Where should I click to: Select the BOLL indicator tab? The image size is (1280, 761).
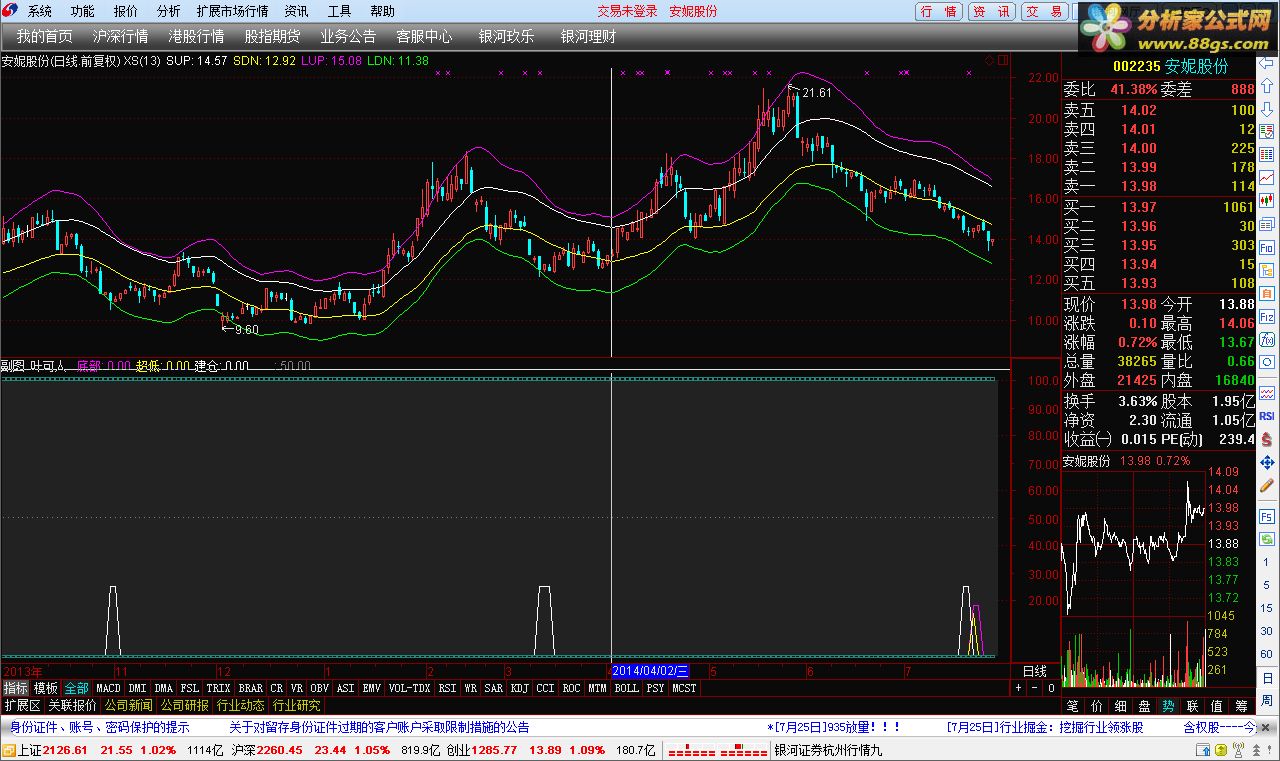pos(626,688)
